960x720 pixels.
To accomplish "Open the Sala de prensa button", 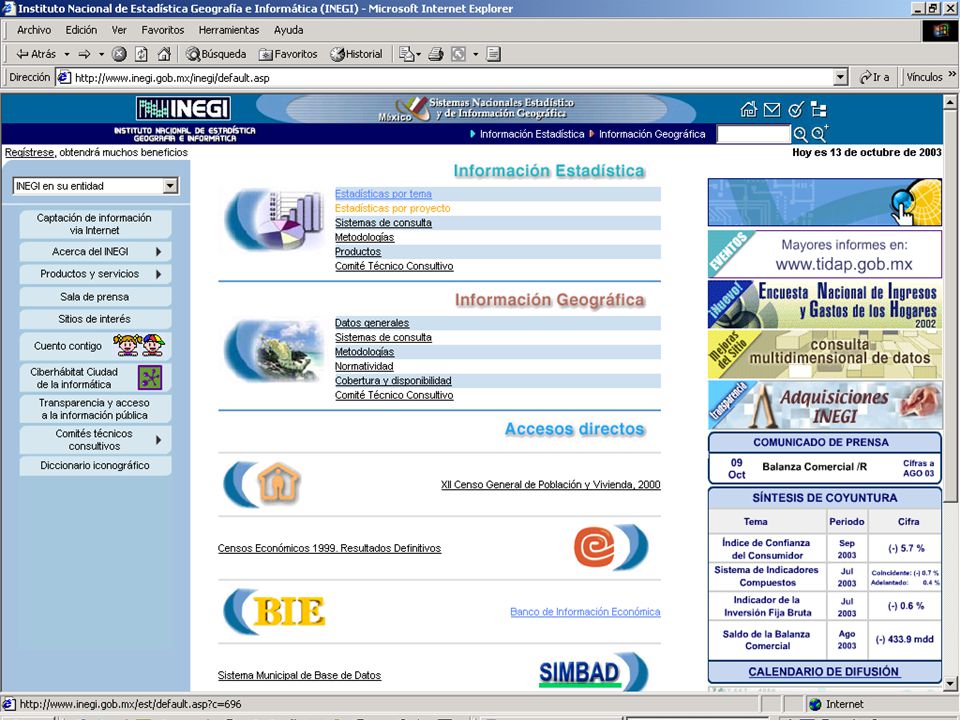I will (95, 297).
